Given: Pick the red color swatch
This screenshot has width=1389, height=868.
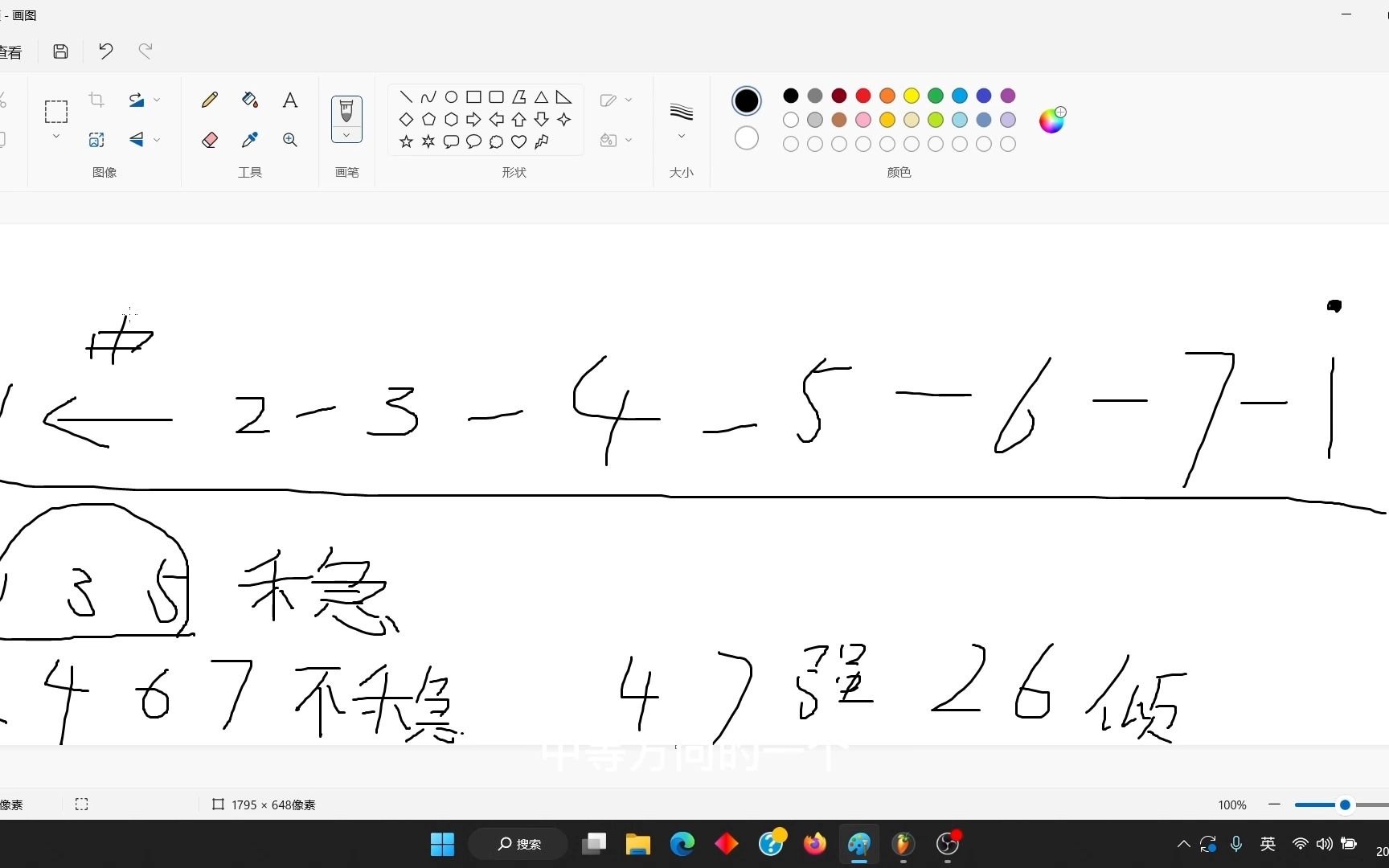Looking at the screenshot, I should (x=863, y=96).
